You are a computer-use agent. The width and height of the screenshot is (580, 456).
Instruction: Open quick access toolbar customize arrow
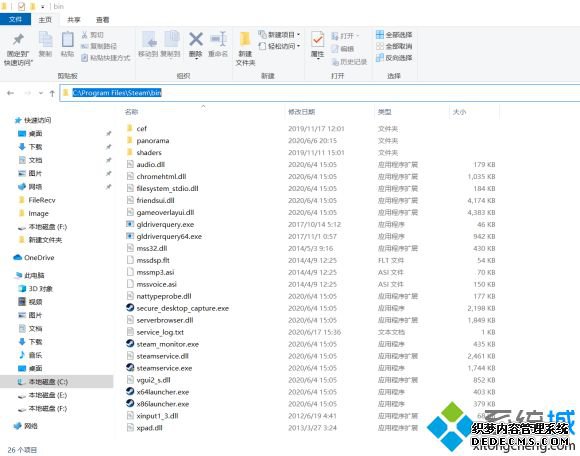point(43,7)
